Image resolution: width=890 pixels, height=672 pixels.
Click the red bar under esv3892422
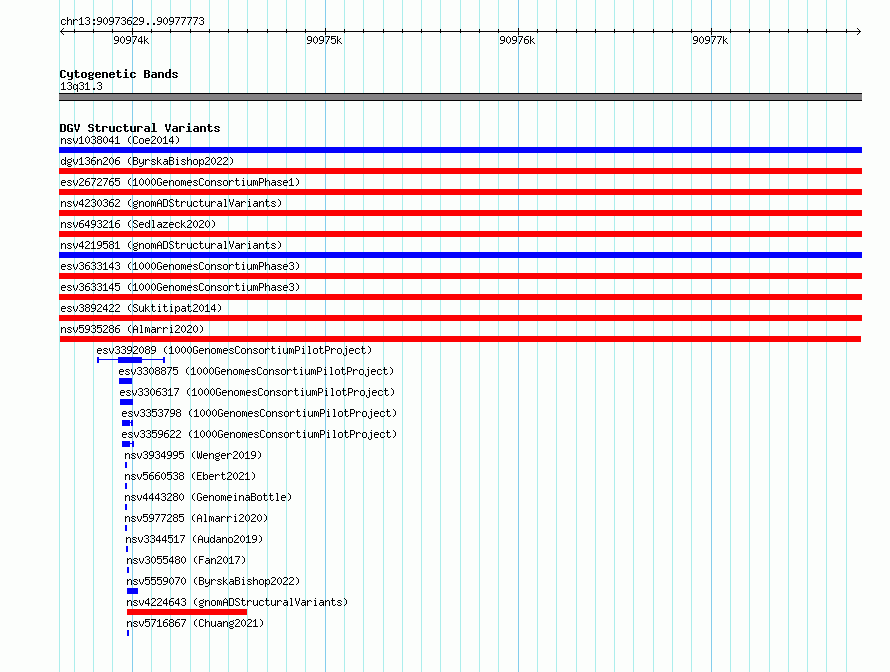tap(460, 318)
